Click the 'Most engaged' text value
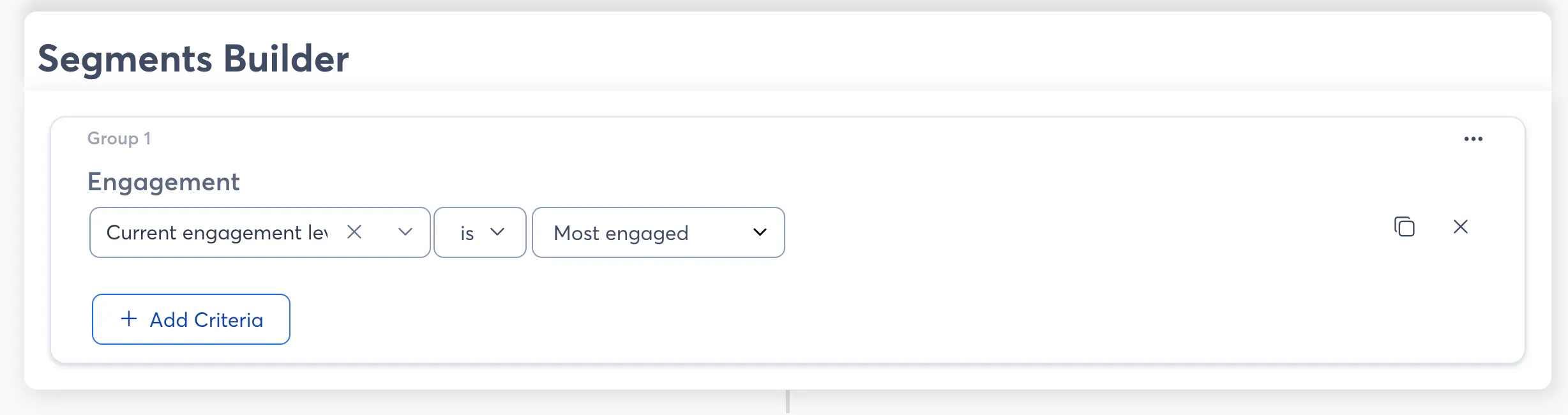Viewport: 1568px width, 415px height. tap(621, 233)
